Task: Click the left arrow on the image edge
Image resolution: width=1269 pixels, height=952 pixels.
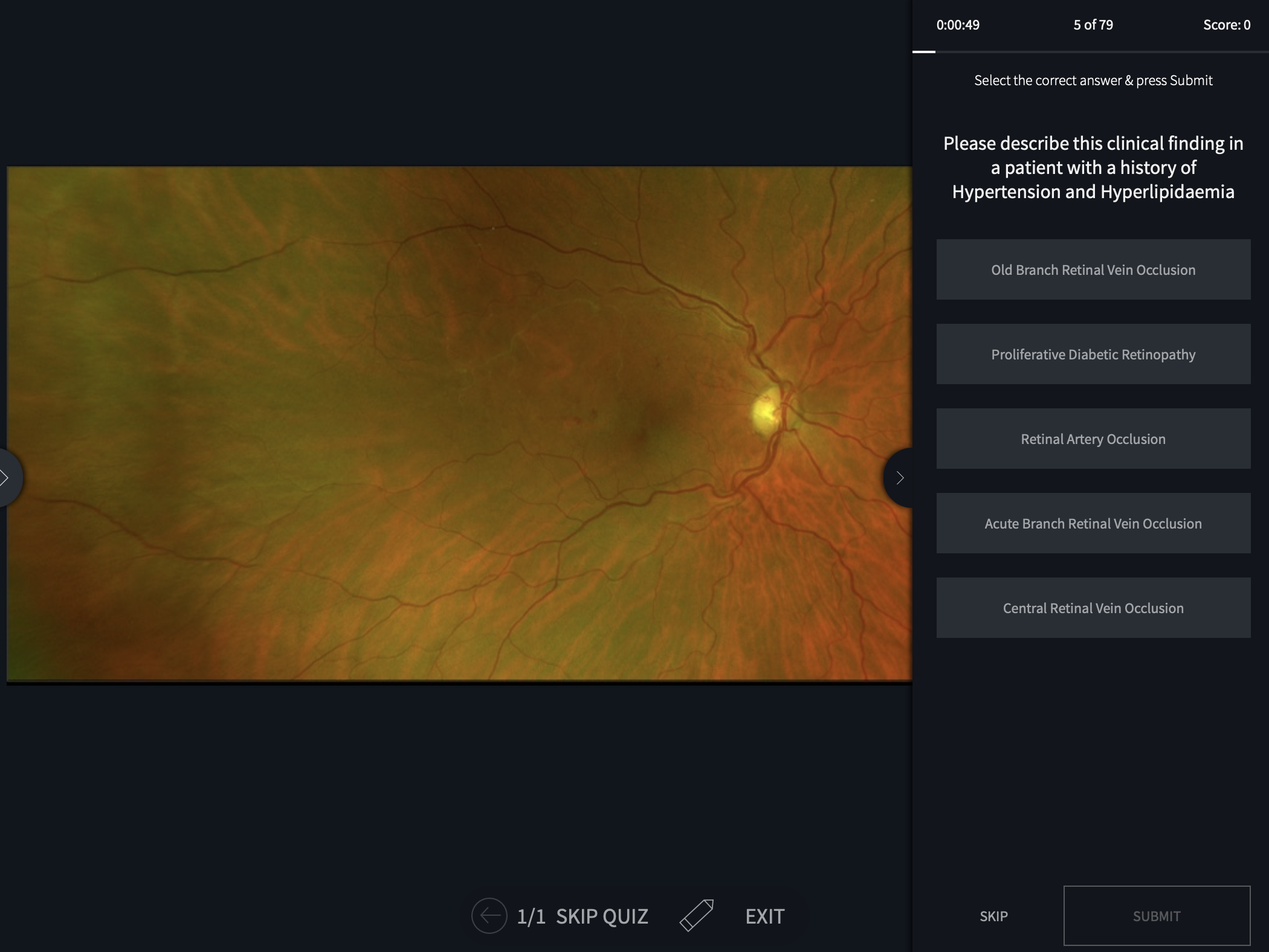Action: [x=6, y=477]
